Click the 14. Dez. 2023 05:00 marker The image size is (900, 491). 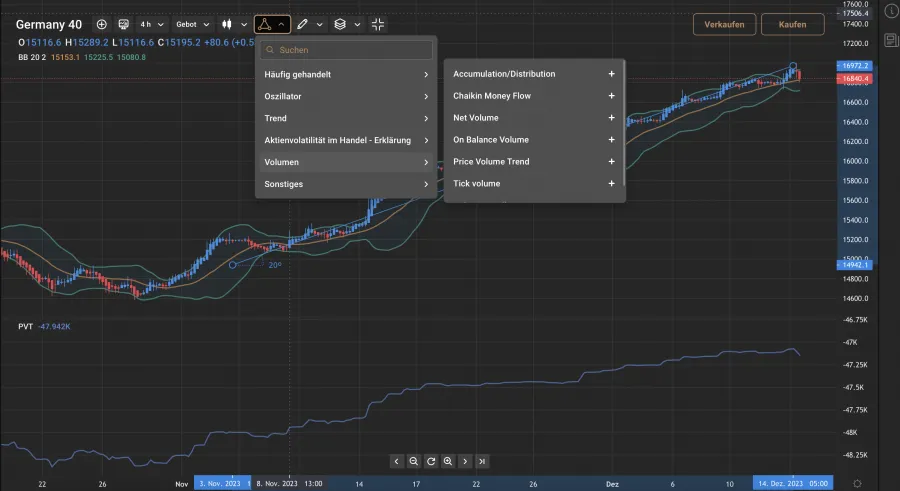(793, 484)
